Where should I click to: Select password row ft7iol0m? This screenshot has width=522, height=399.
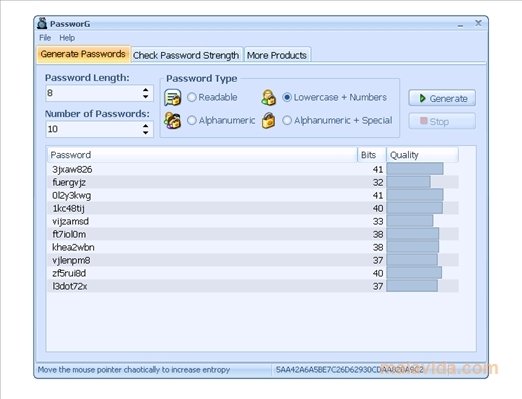pos(253,234)
